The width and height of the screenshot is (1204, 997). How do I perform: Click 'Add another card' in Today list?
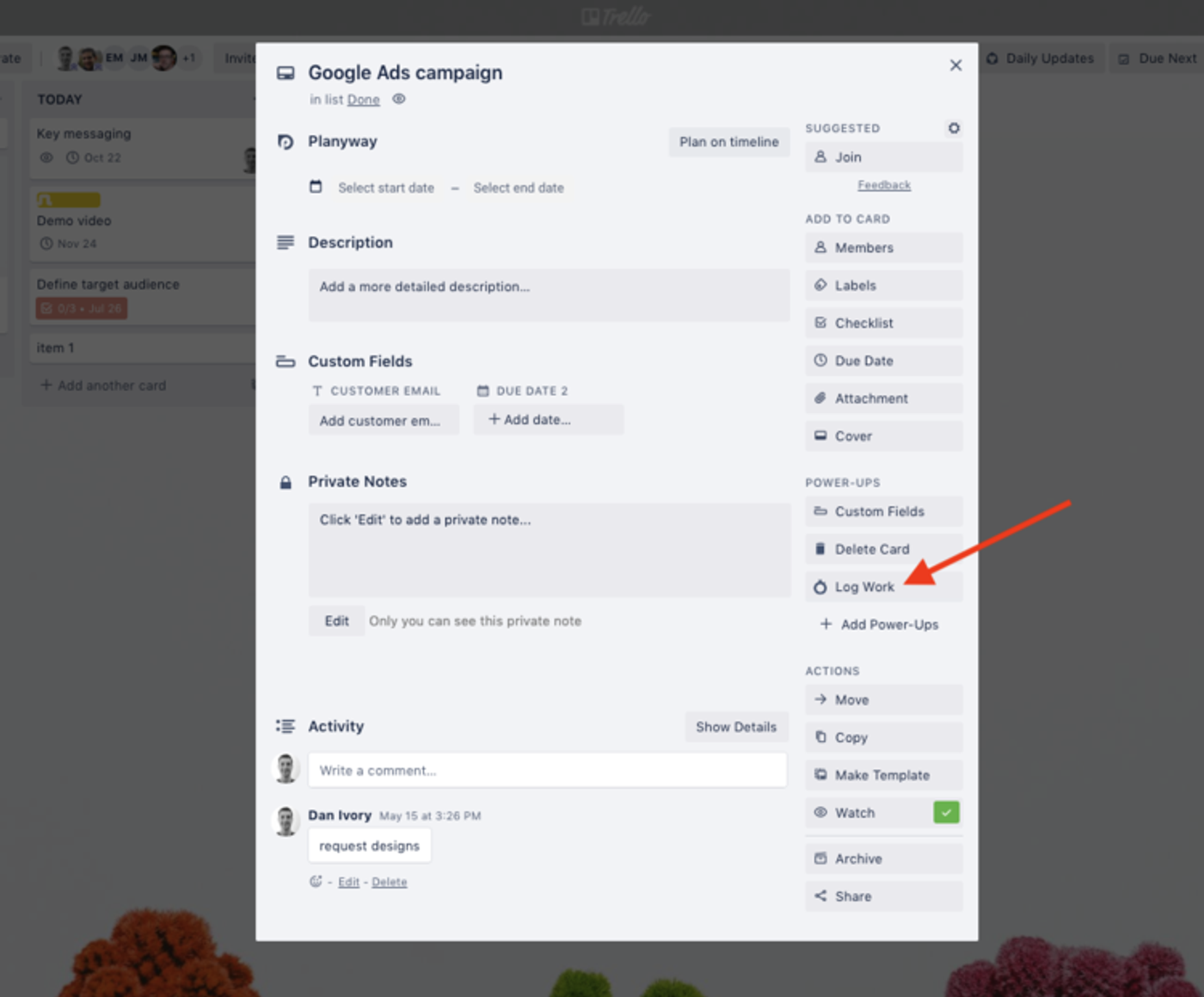pos(103,385)
